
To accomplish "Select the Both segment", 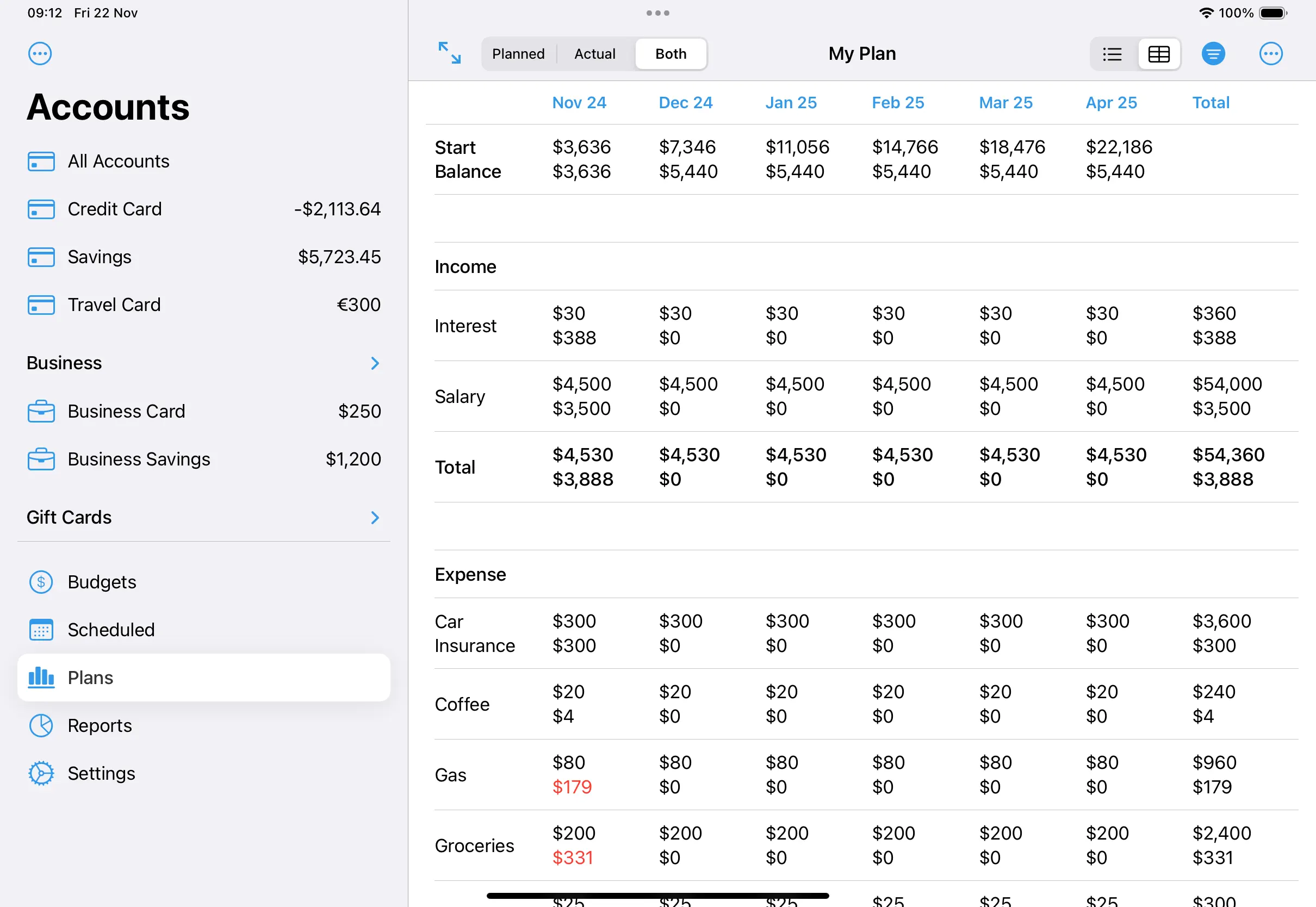I will tap(671, 54).
